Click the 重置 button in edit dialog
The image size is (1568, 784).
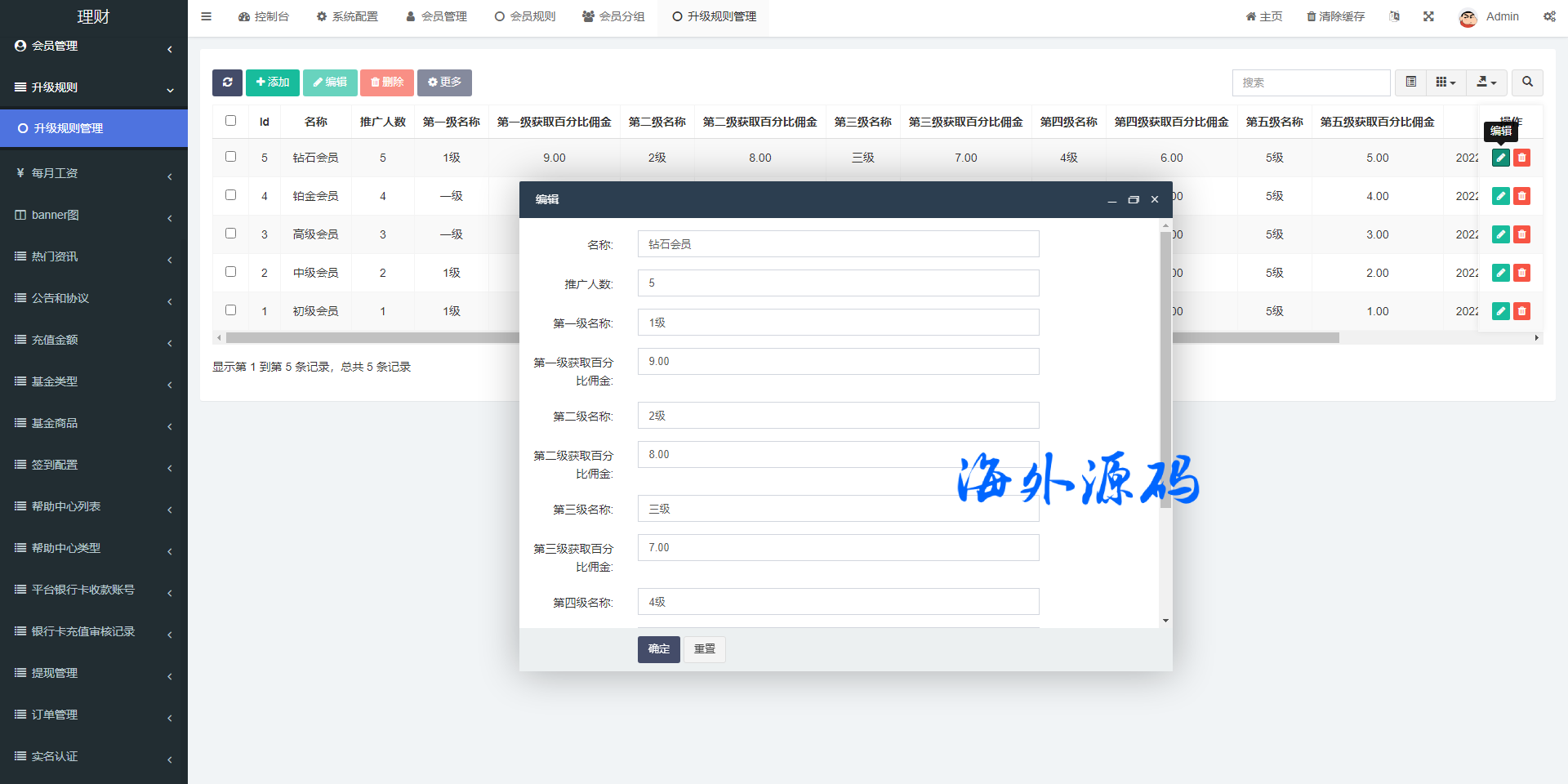tap(704, 649)
